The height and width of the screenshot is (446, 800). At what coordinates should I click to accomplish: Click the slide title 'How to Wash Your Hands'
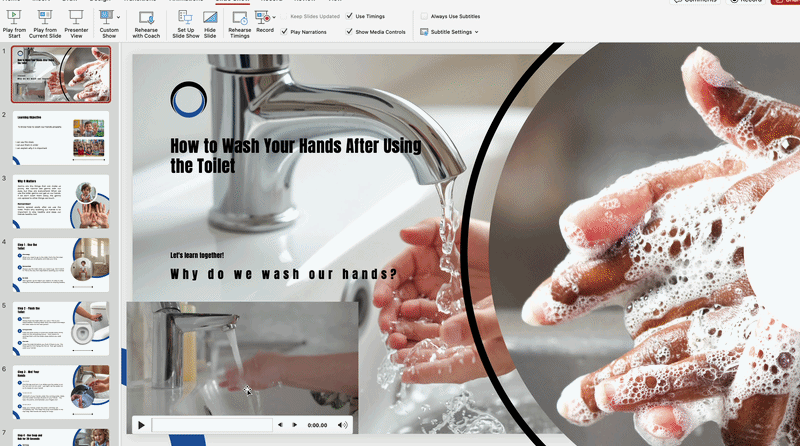pos(296,156)
